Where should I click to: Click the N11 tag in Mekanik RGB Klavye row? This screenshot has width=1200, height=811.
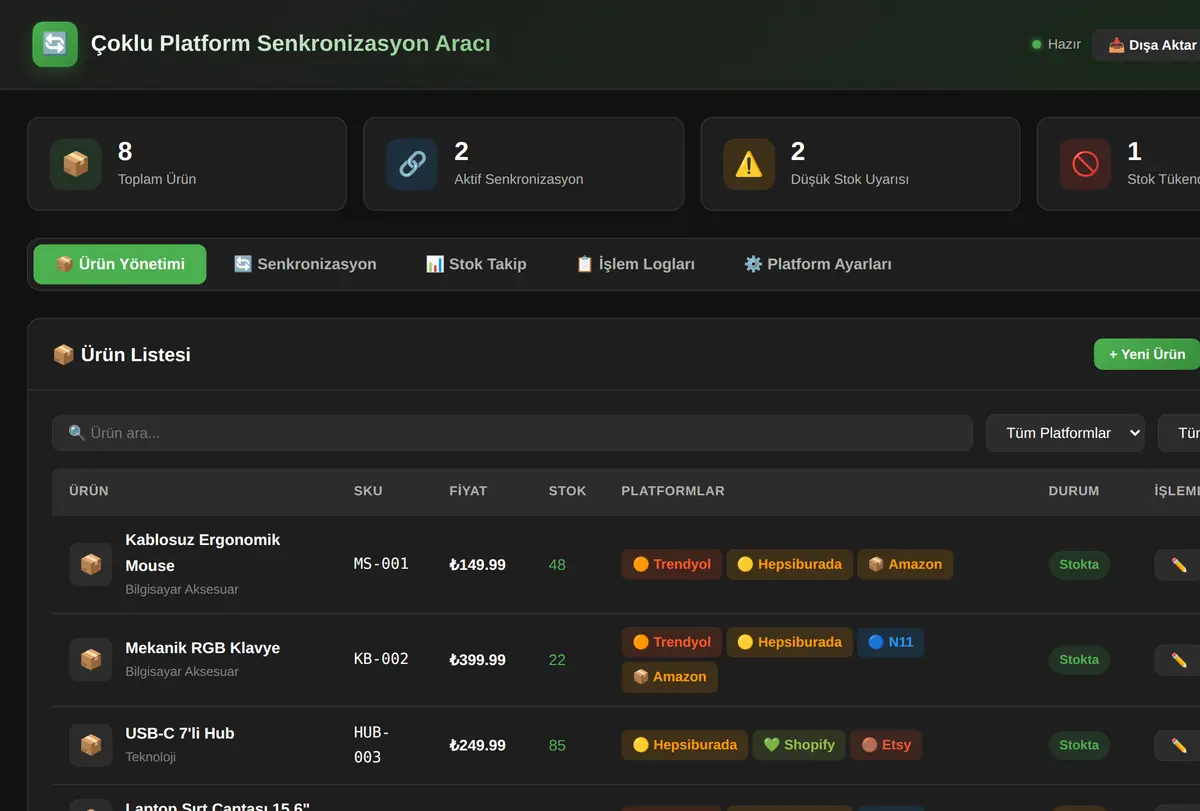click(x=891, y=642)
